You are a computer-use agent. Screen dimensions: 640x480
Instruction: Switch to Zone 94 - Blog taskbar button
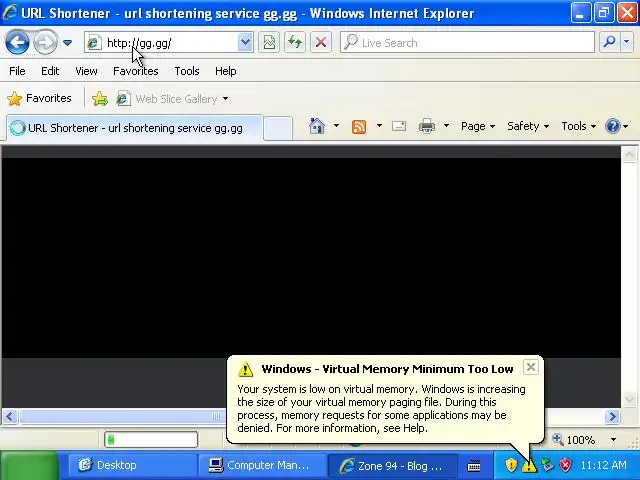(392, 465)
